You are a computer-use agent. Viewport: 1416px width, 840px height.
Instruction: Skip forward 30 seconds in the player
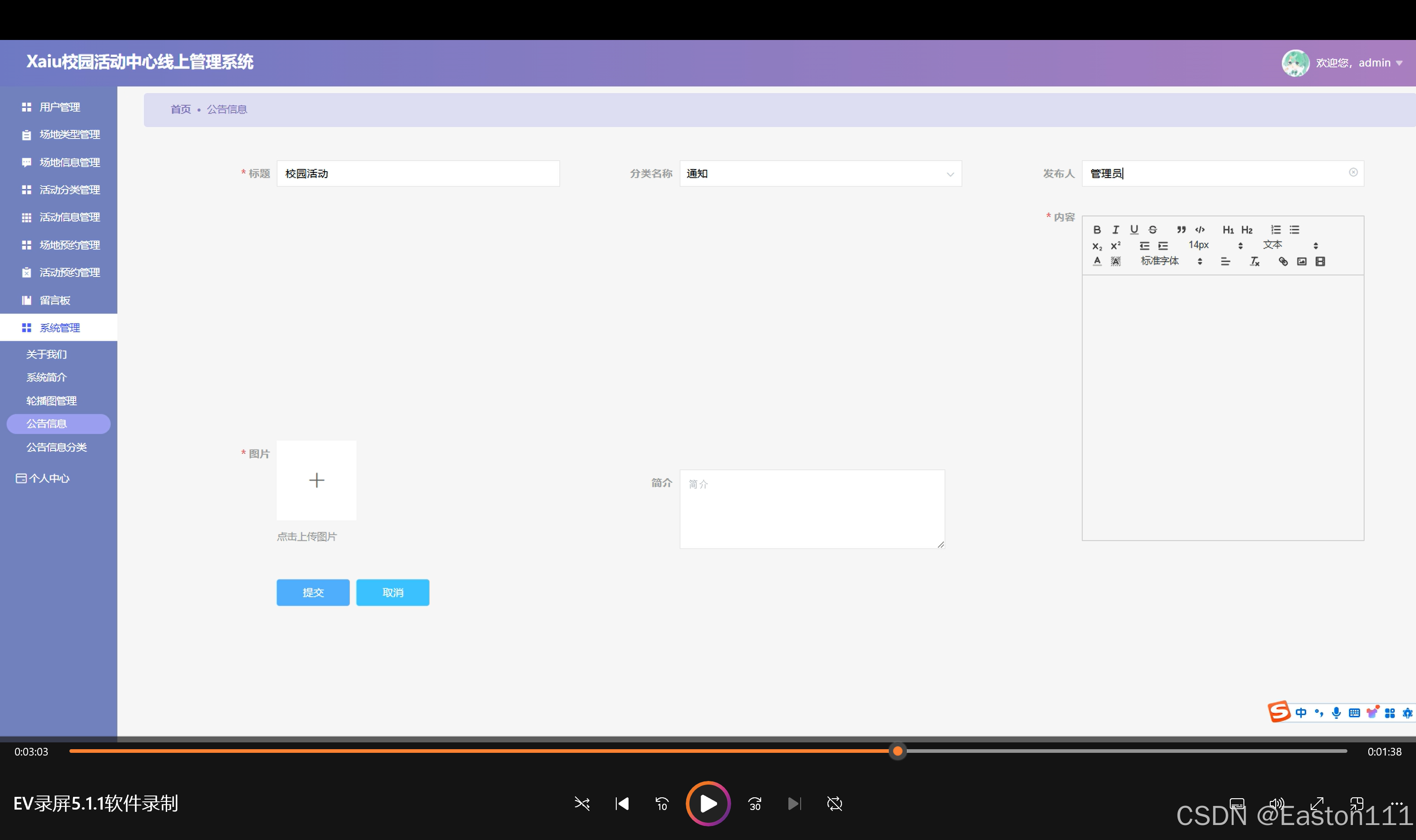[x=755, y=804]
